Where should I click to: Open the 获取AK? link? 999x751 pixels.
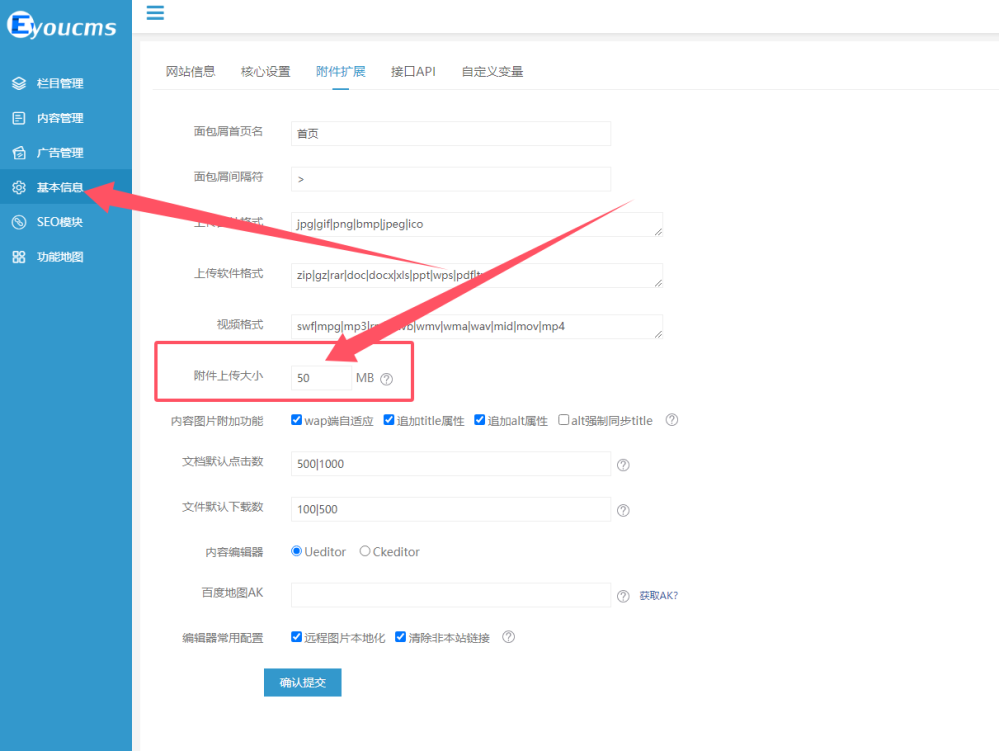[659, 596]
